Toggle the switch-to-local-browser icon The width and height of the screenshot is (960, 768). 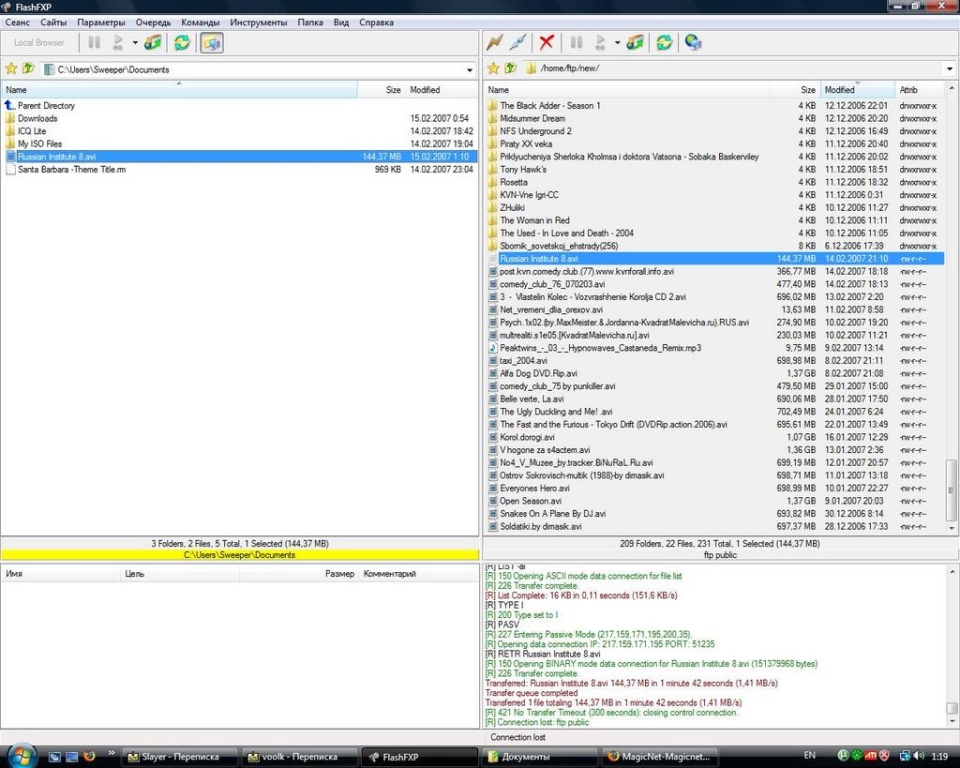coord(211,42)
